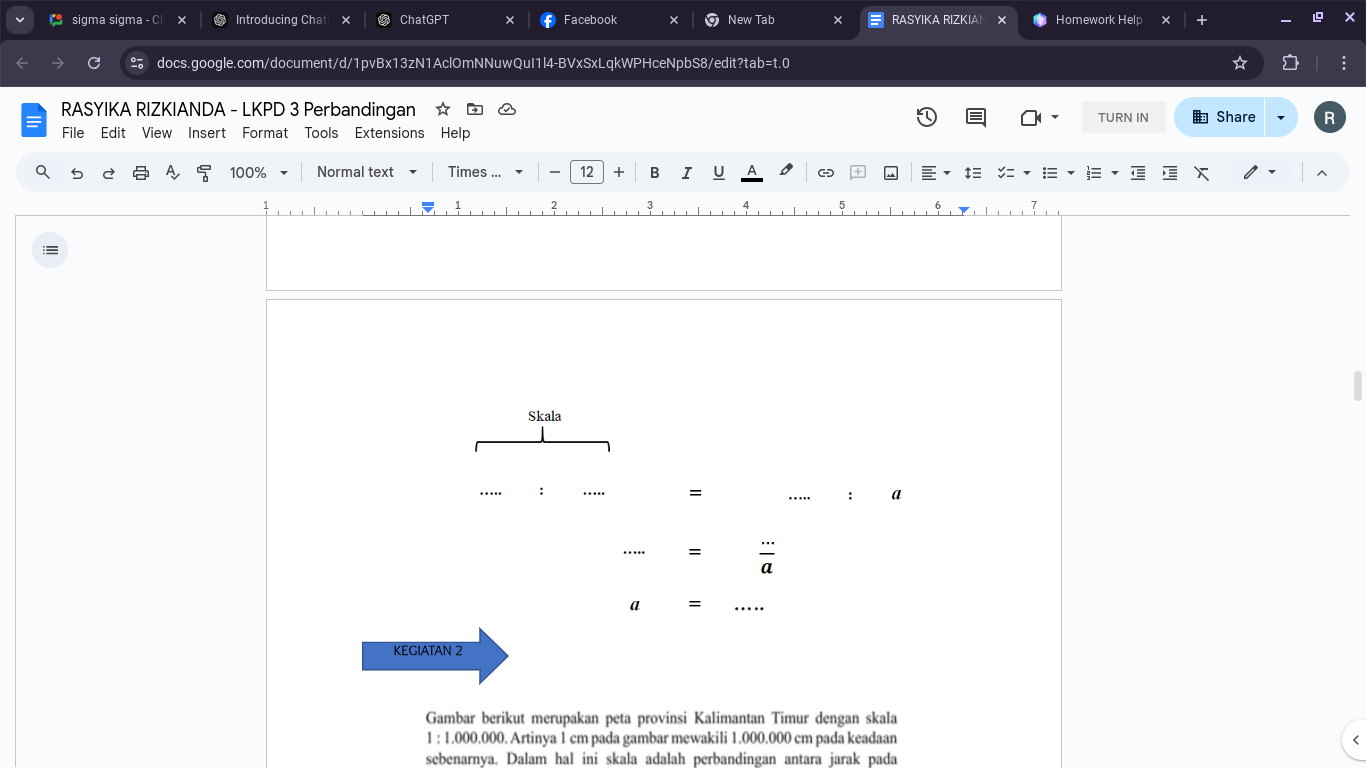Open line and paragraph spacing options
This screenshot has width=1366, height=768.
coord(973,172)
